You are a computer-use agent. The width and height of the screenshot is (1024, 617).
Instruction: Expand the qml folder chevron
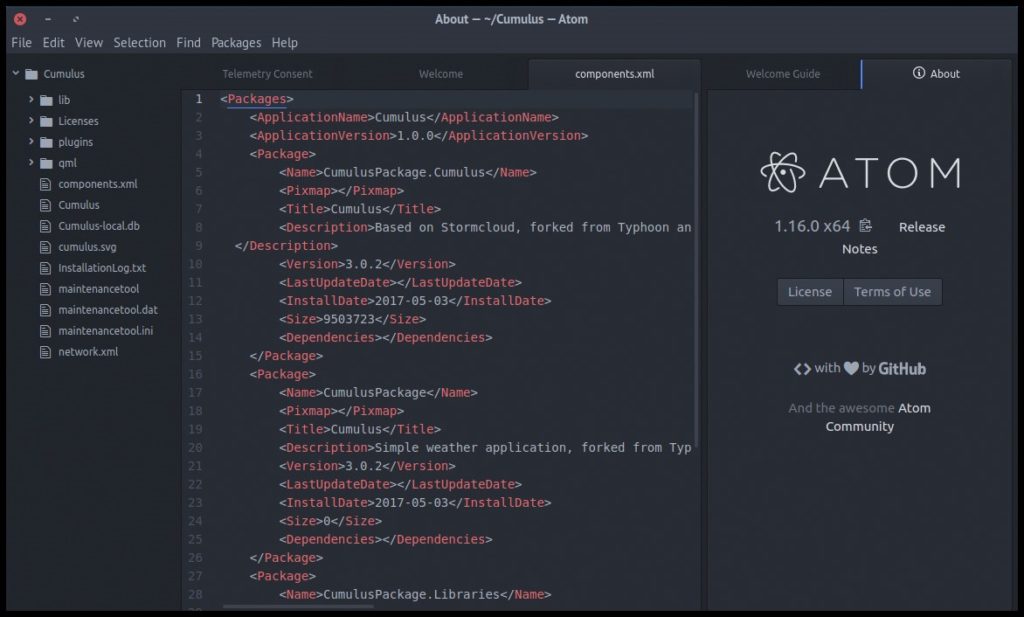(31, 162)
